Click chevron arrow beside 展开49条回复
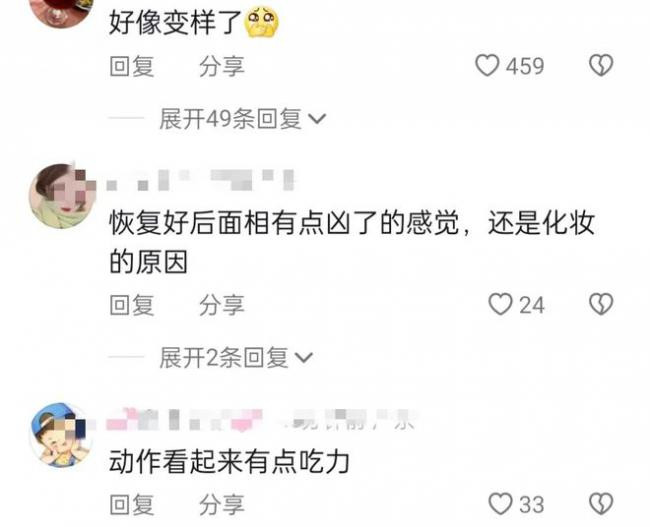 (318, 119)
